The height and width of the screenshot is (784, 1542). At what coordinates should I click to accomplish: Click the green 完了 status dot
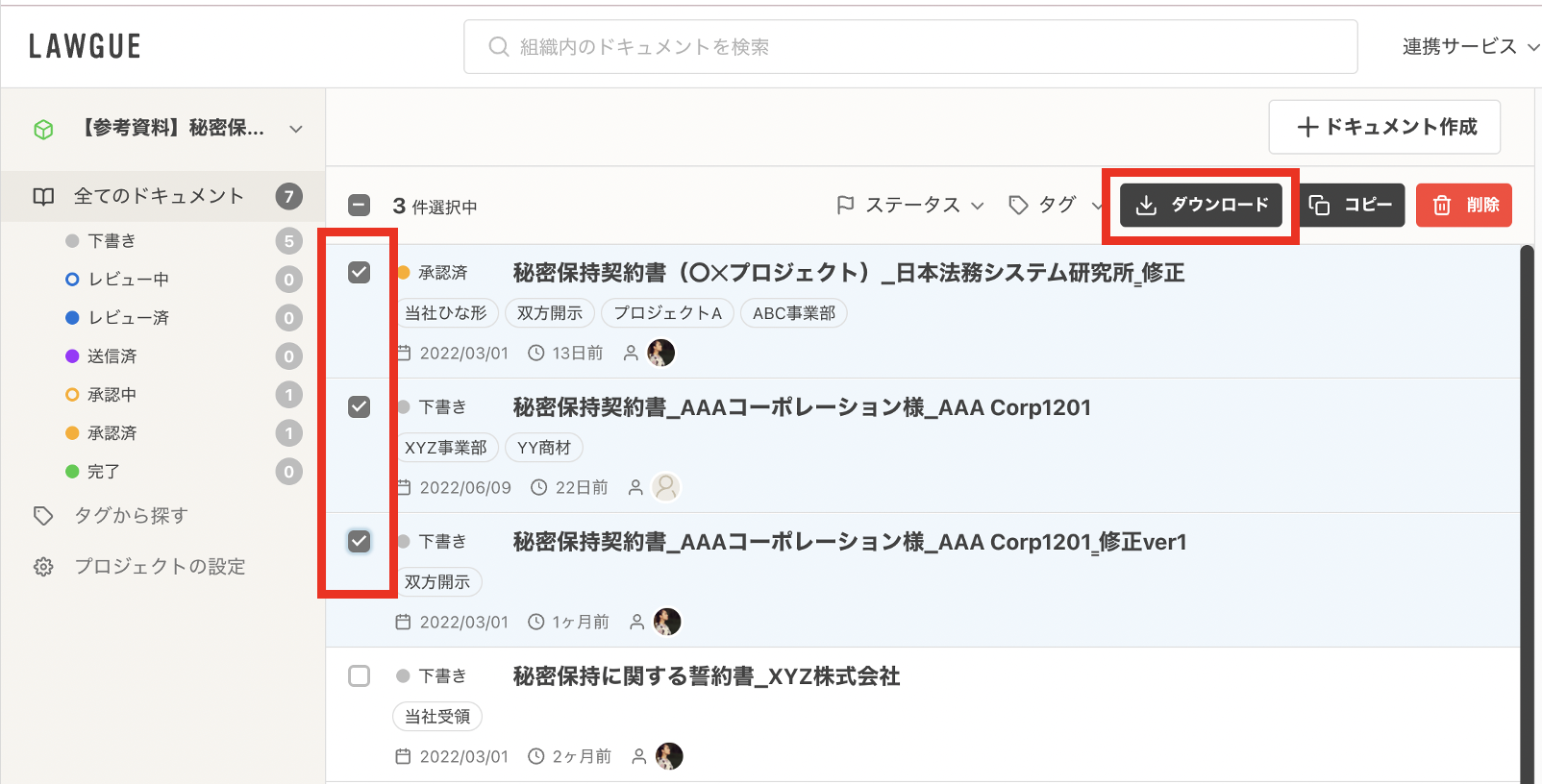click(x=72, y=472)
